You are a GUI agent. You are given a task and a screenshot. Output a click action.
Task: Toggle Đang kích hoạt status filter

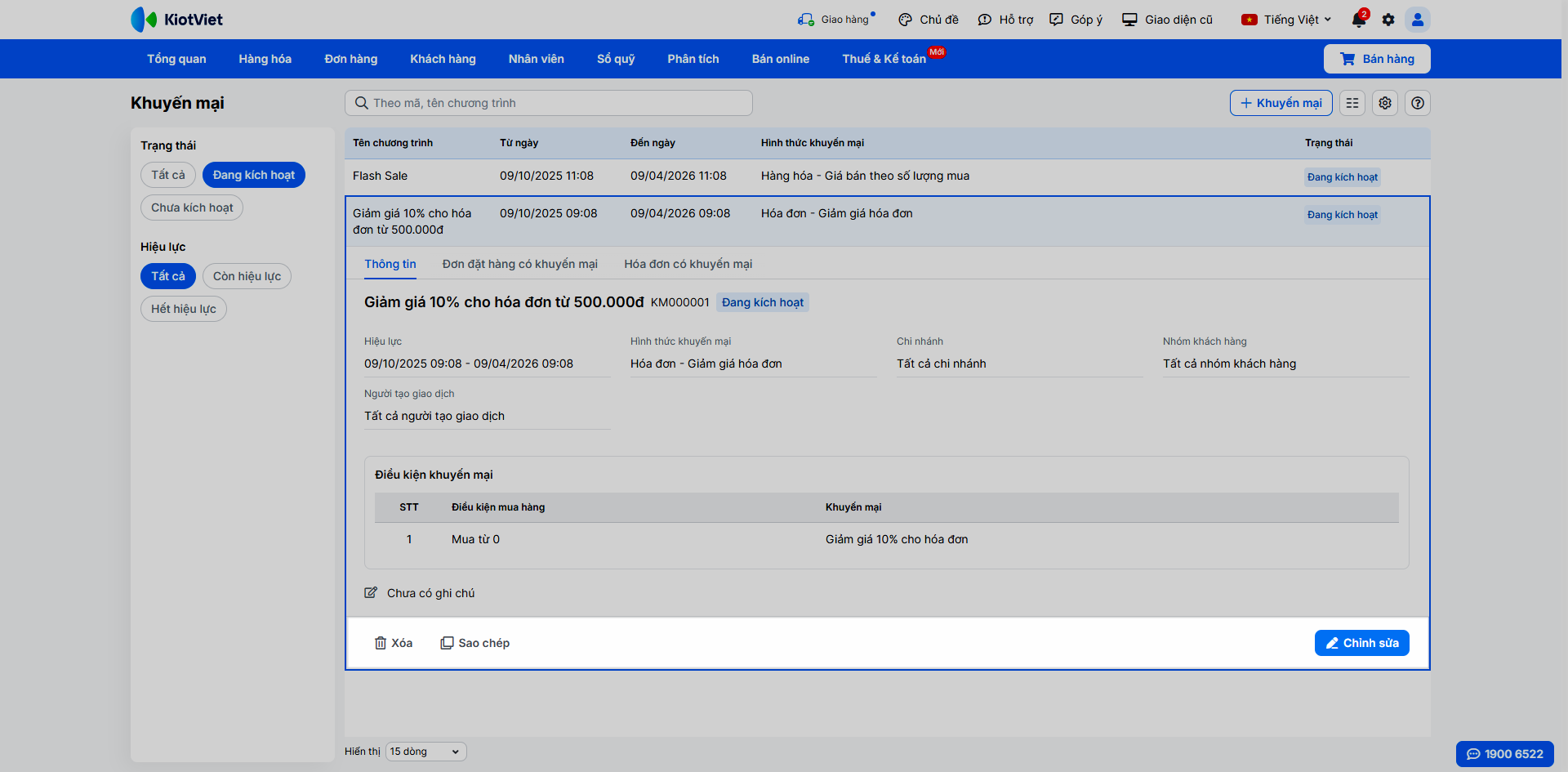(254, 175)
